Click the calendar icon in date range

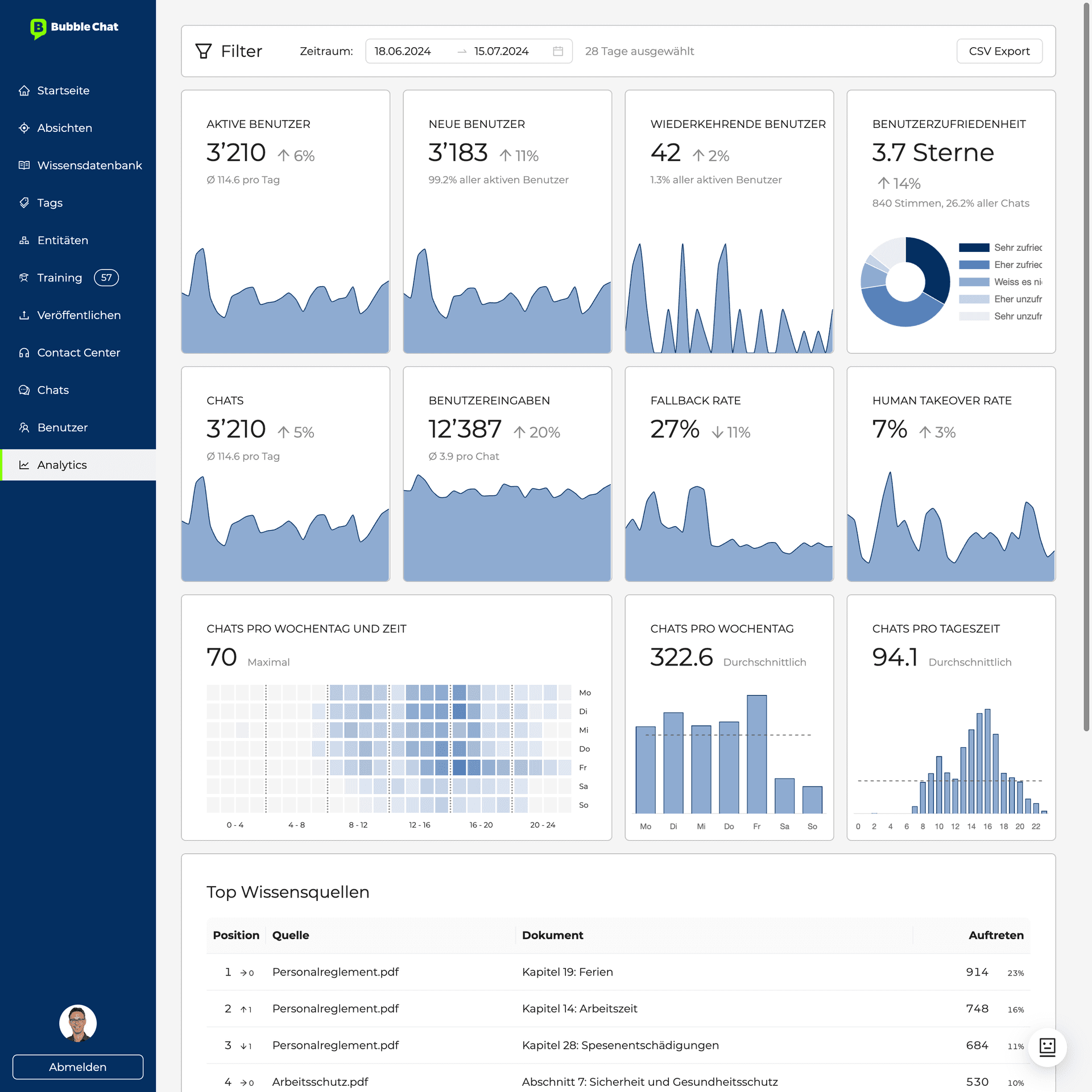click(x=558, y=51)
